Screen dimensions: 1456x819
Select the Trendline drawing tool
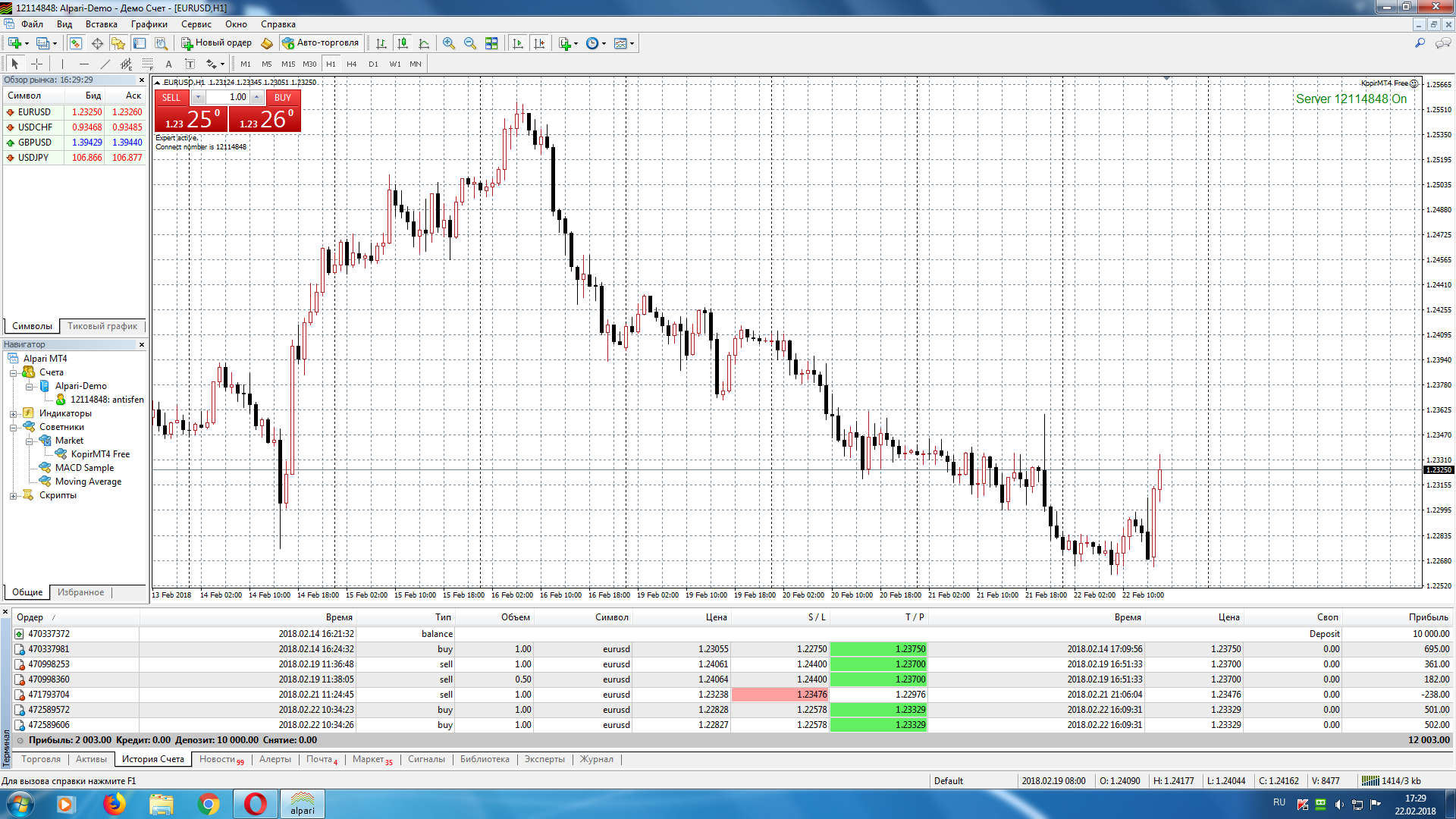[x=105, y=64]
